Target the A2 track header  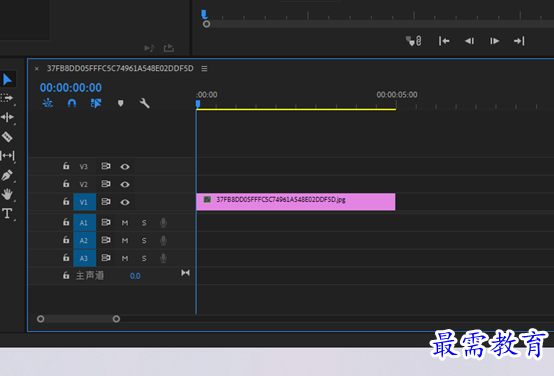(x=84, y=241)
